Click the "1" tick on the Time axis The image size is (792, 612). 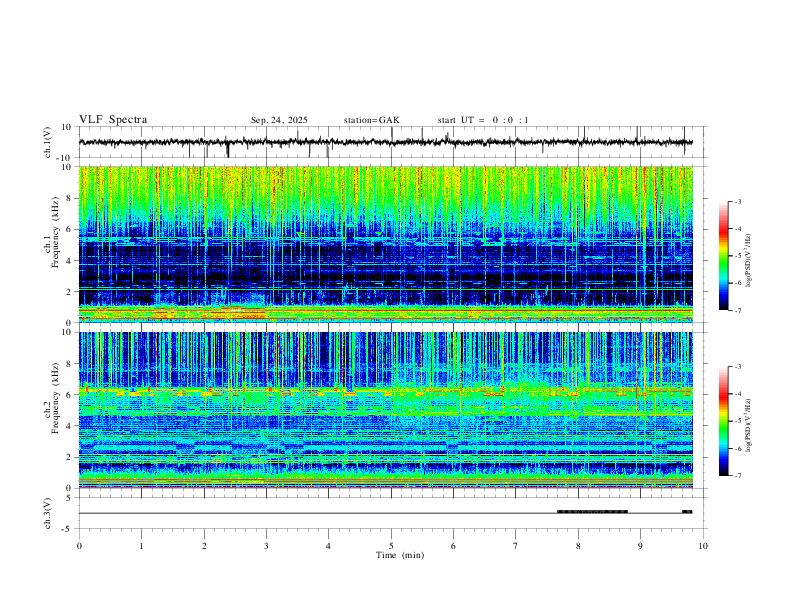click(141, 546)
